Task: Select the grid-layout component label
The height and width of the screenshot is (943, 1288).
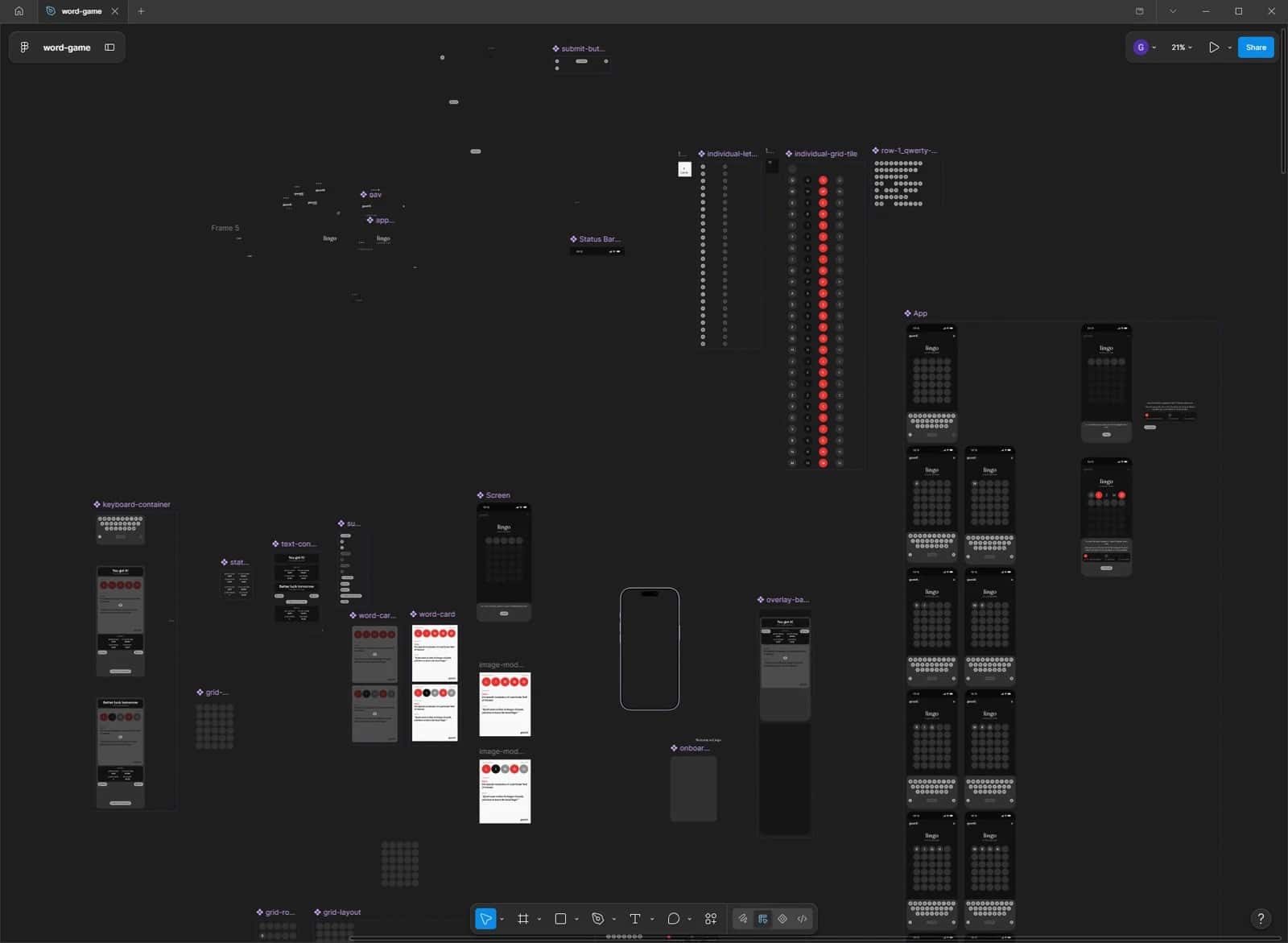Action: 337,912
